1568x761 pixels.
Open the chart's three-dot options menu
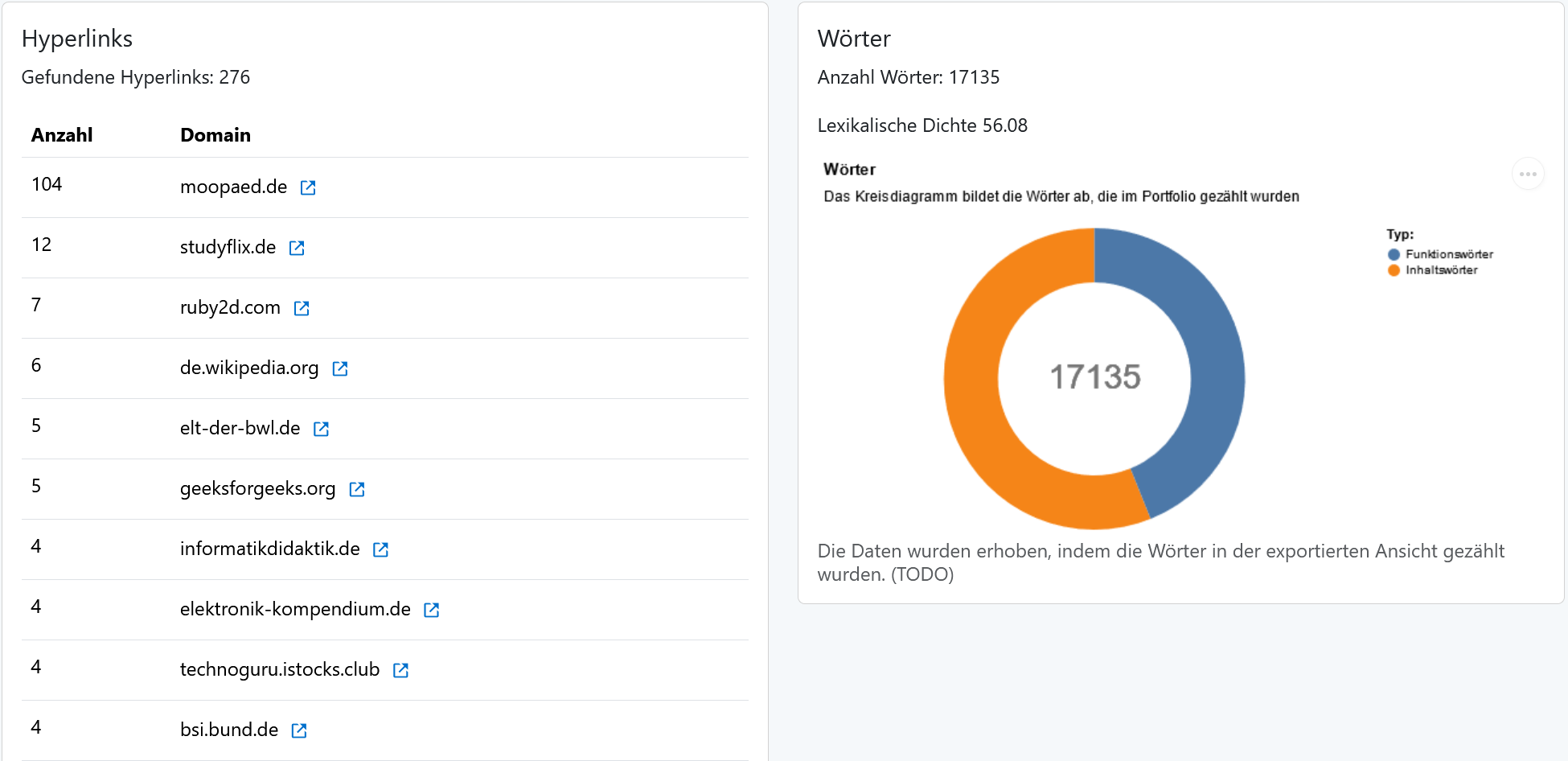(x=1528, y=174)
